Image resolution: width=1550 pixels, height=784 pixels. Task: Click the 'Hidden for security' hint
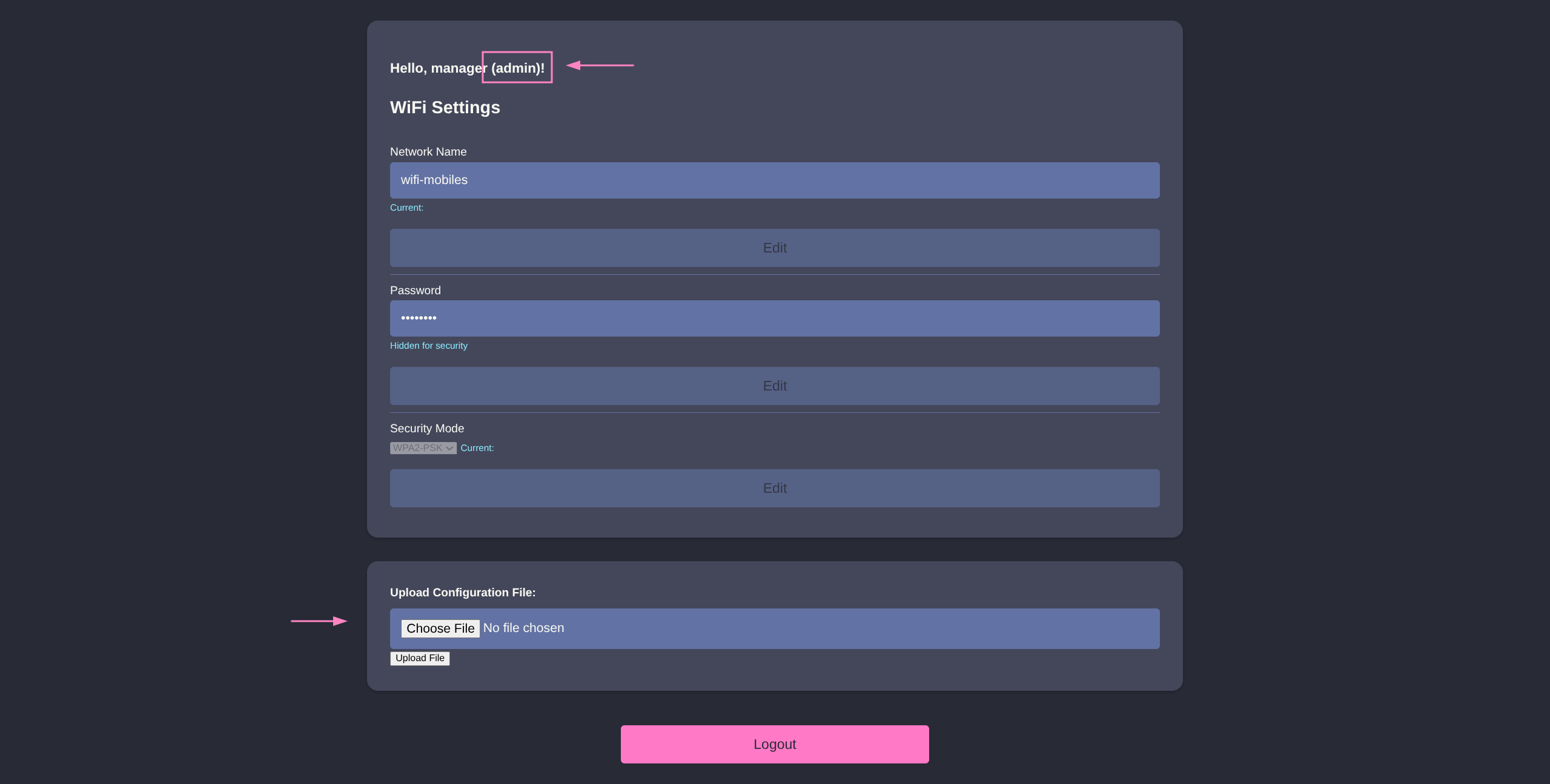[428, 346]
